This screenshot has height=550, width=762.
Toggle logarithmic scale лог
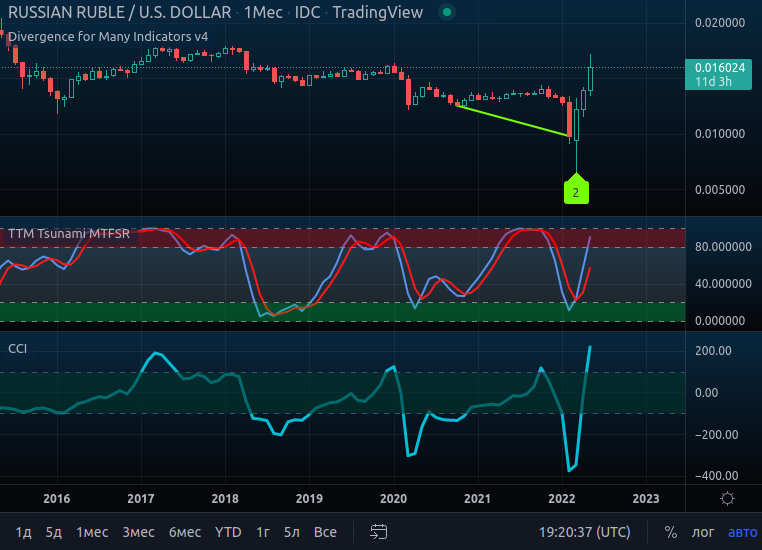coord(703,533)
